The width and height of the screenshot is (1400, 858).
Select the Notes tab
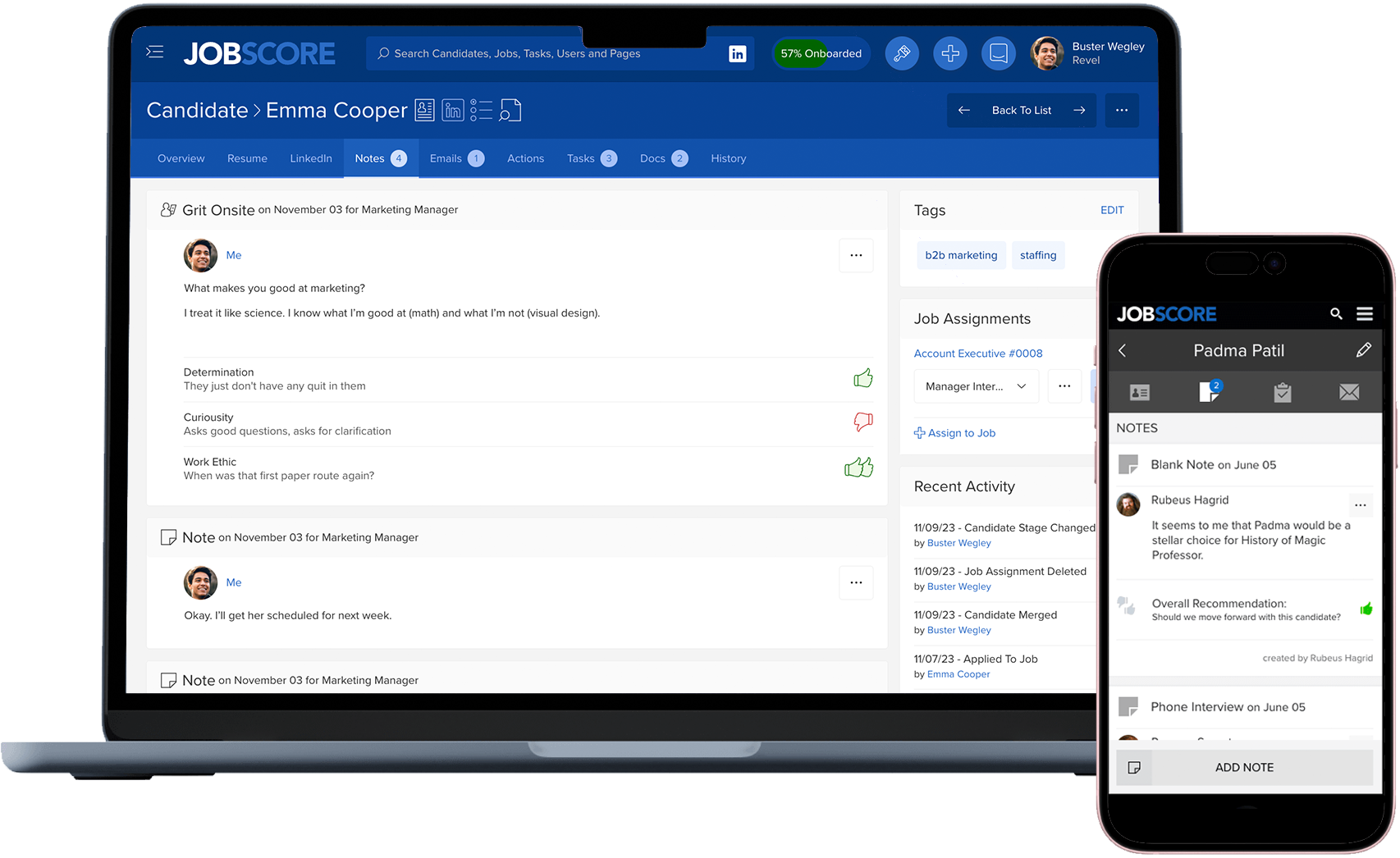[x=381, y=158]
